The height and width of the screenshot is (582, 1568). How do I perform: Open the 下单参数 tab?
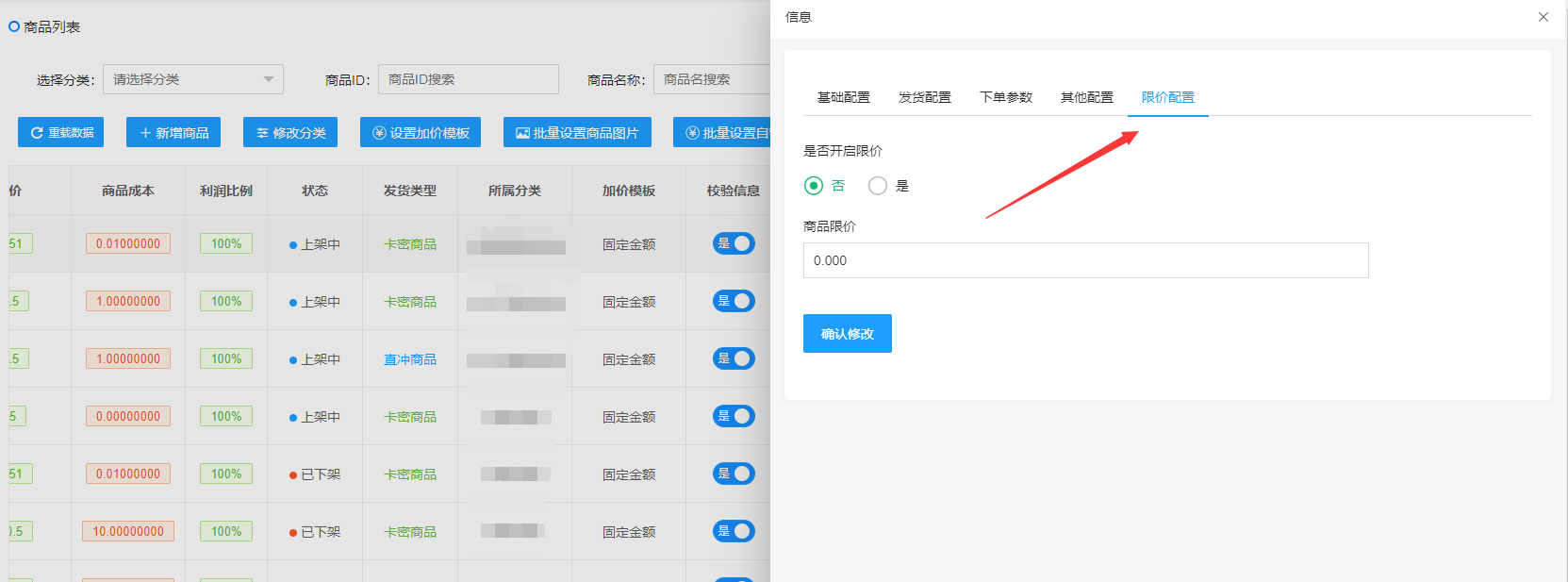(1006, 97)
